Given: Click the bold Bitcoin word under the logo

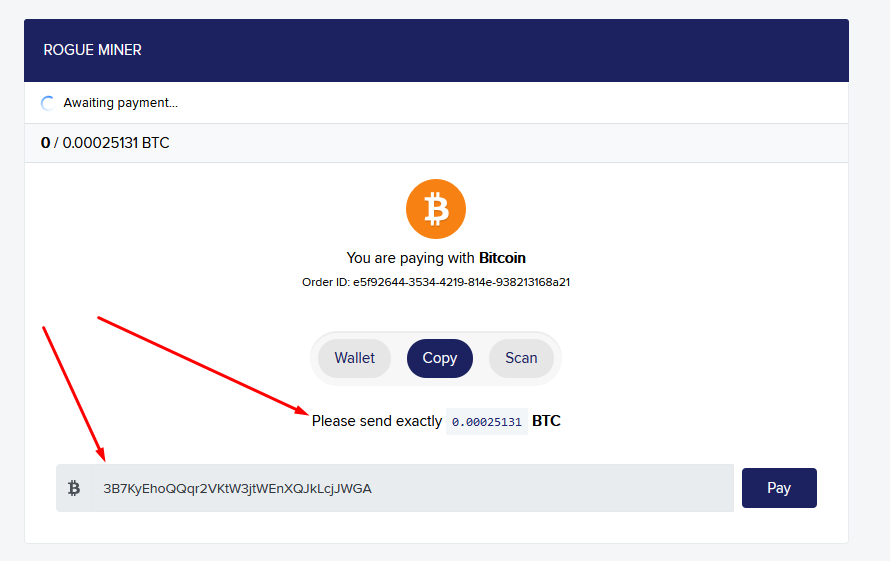Looking at the screenshot, I should 502,258.
